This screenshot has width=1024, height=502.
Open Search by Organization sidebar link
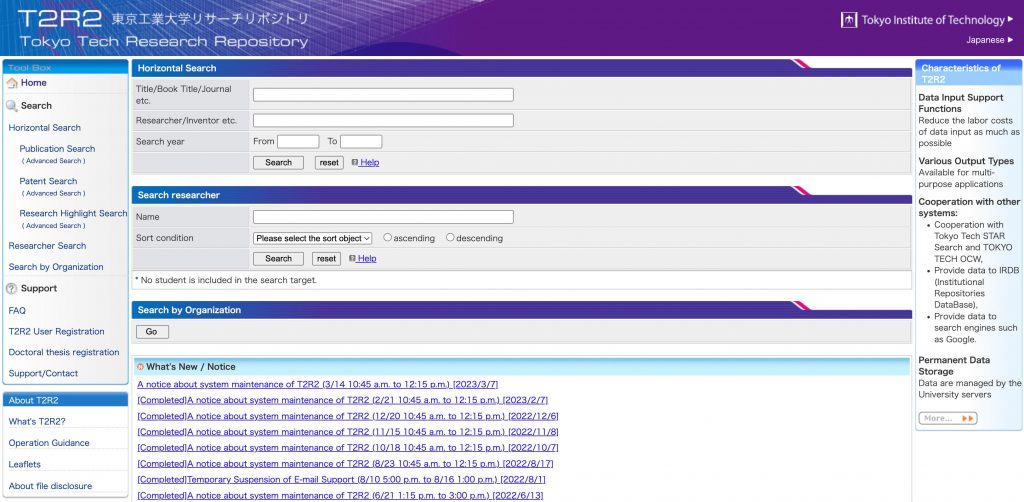56,267
